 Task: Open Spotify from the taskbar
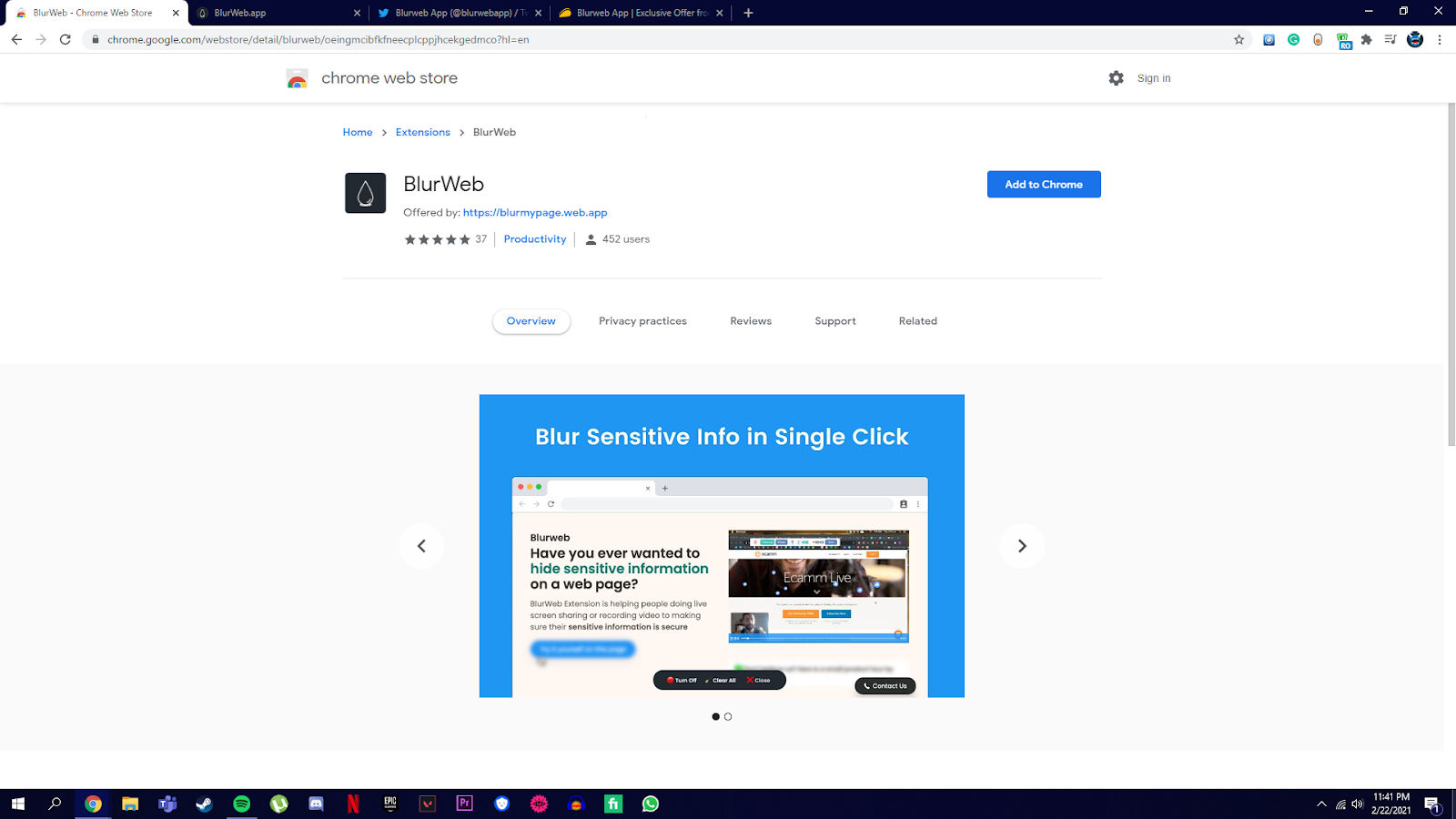pos(242,804)
